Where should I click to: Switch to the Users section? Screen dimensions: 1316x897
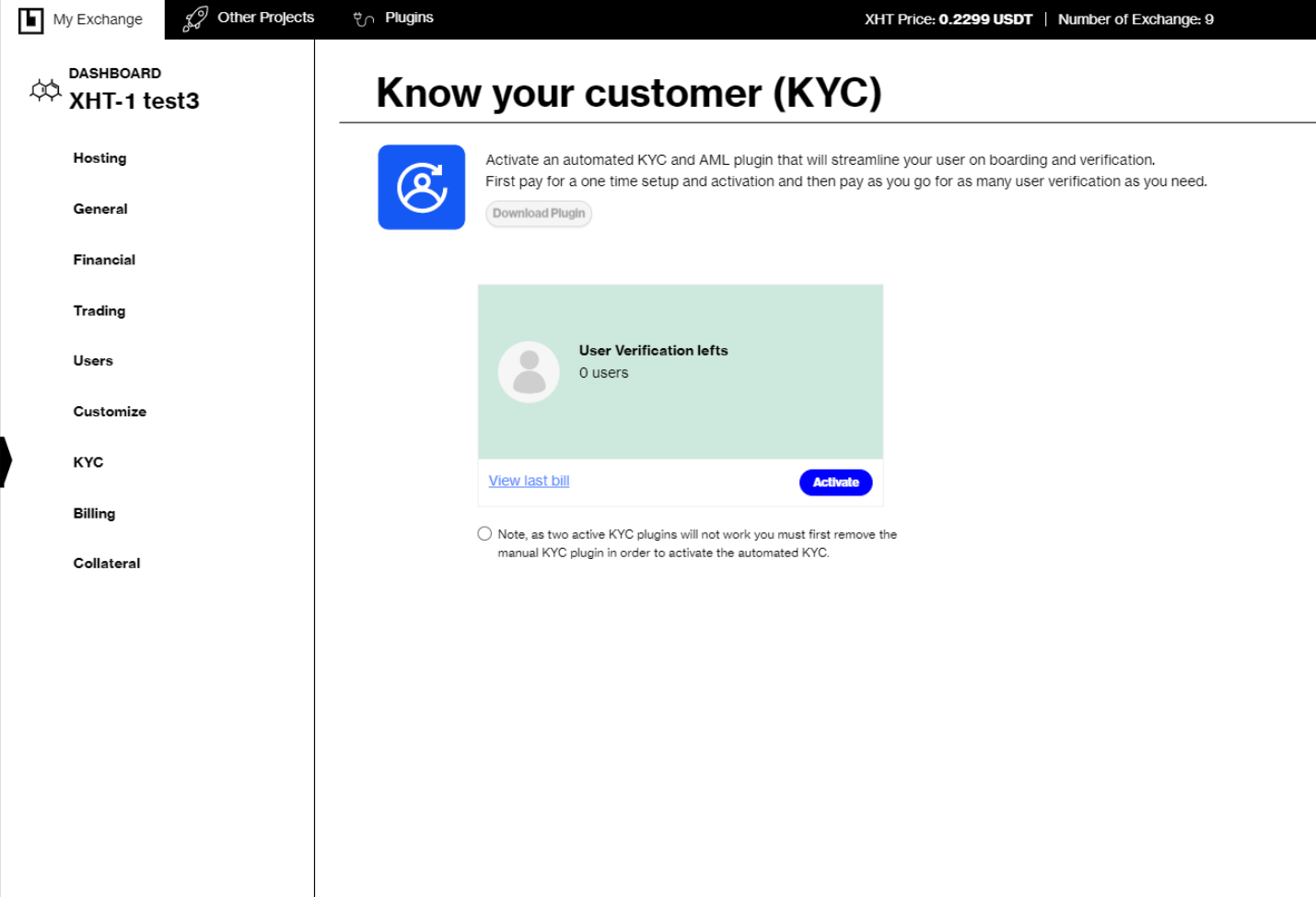tap(92, 360)
